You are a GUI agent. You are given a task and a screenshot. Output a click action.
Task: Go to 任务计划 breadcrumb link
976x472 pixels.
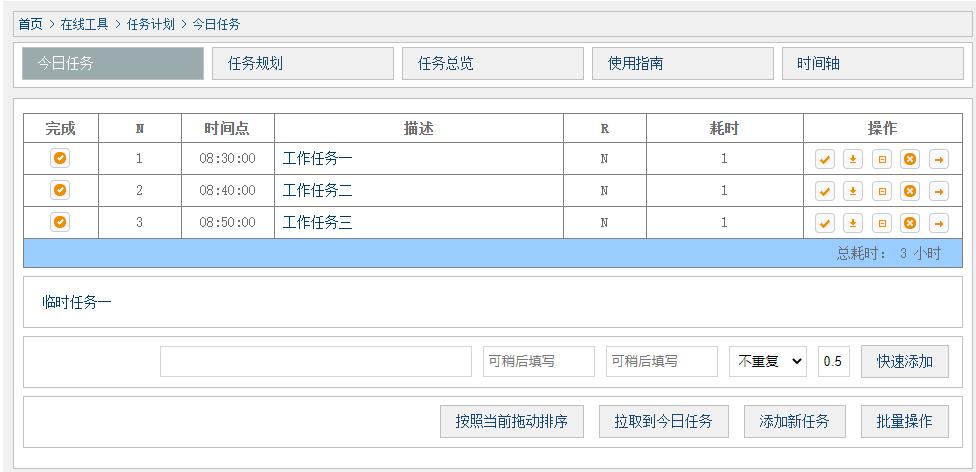coord(151,24)
